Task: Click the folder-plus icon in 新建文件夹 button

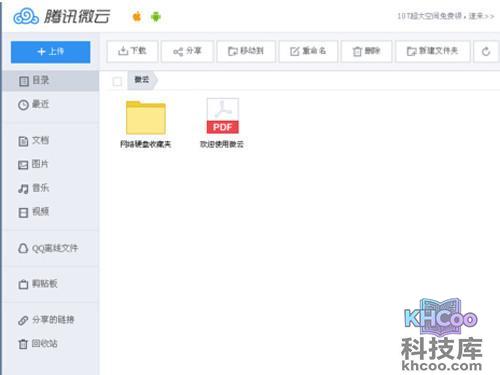Action: click(x=411, y=51)
